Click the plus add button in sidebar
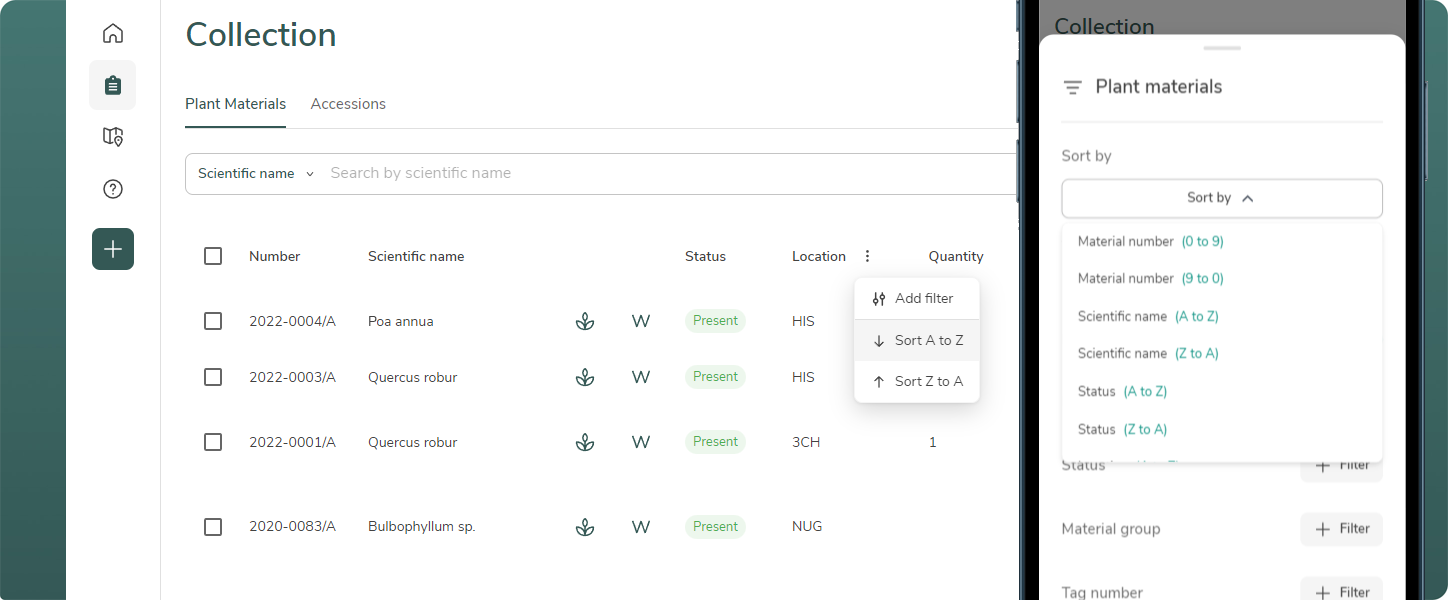The height and width of the screenshot is (600, 1448). 113,249
